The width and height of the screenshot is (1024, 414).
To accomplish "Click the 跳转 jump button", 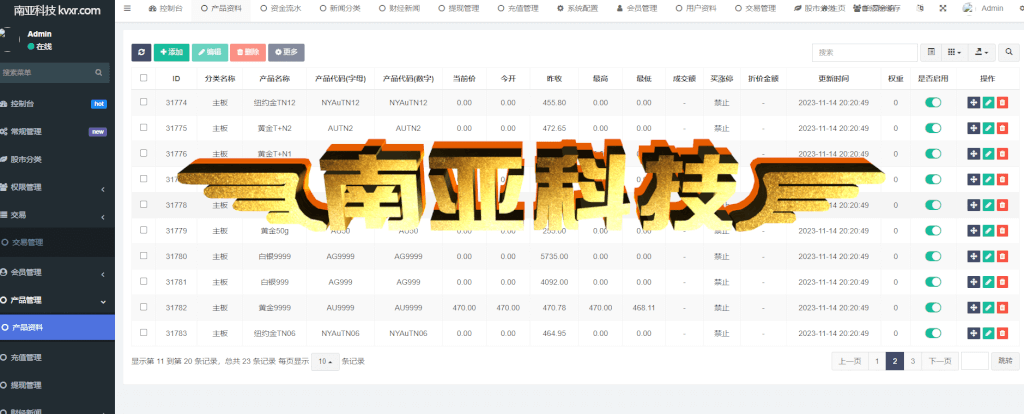I will [x=1004, y=360].
